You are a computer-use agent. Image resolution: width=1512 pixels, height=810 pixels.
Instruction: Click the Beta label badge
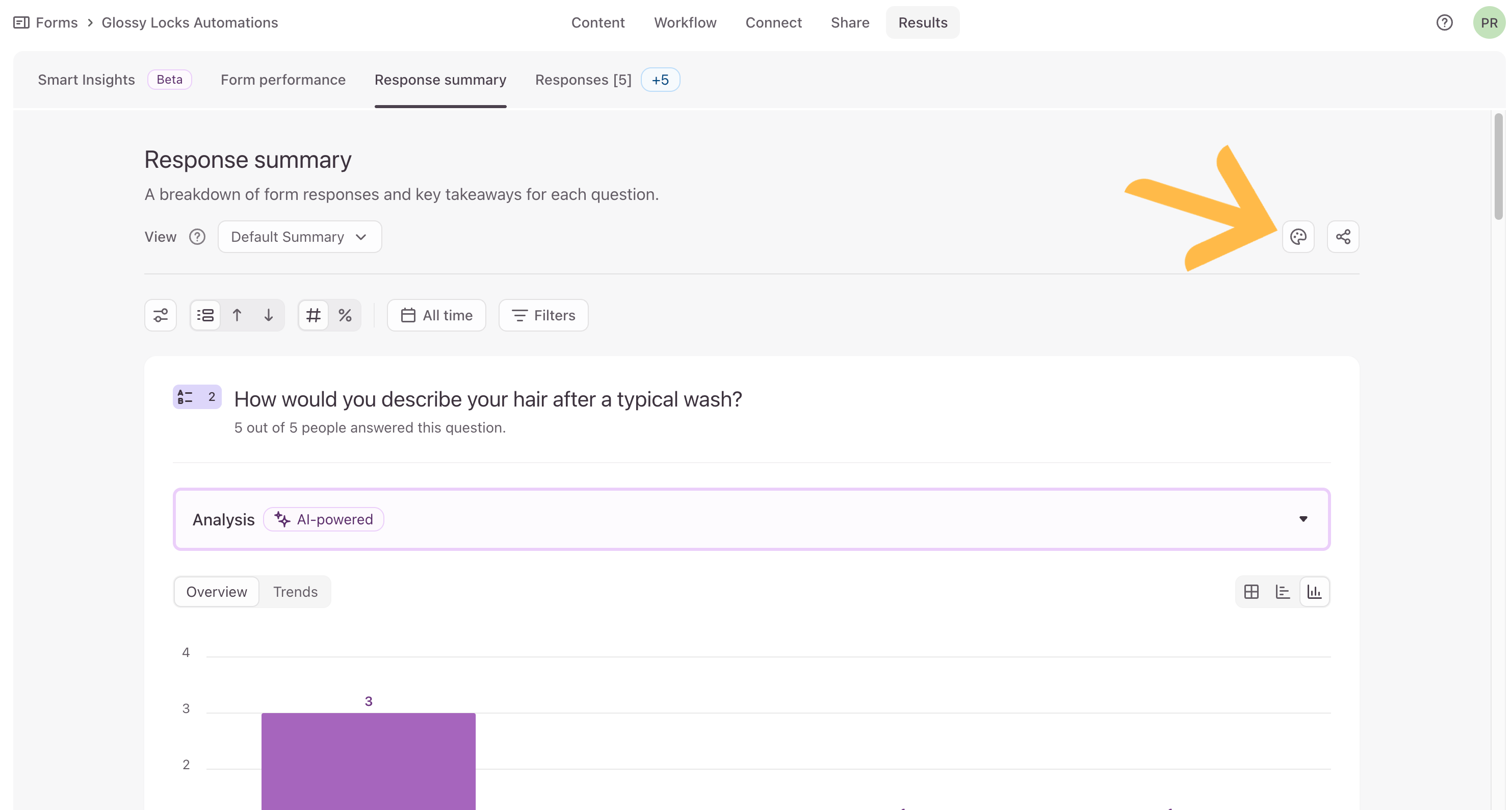click(170, 80)
